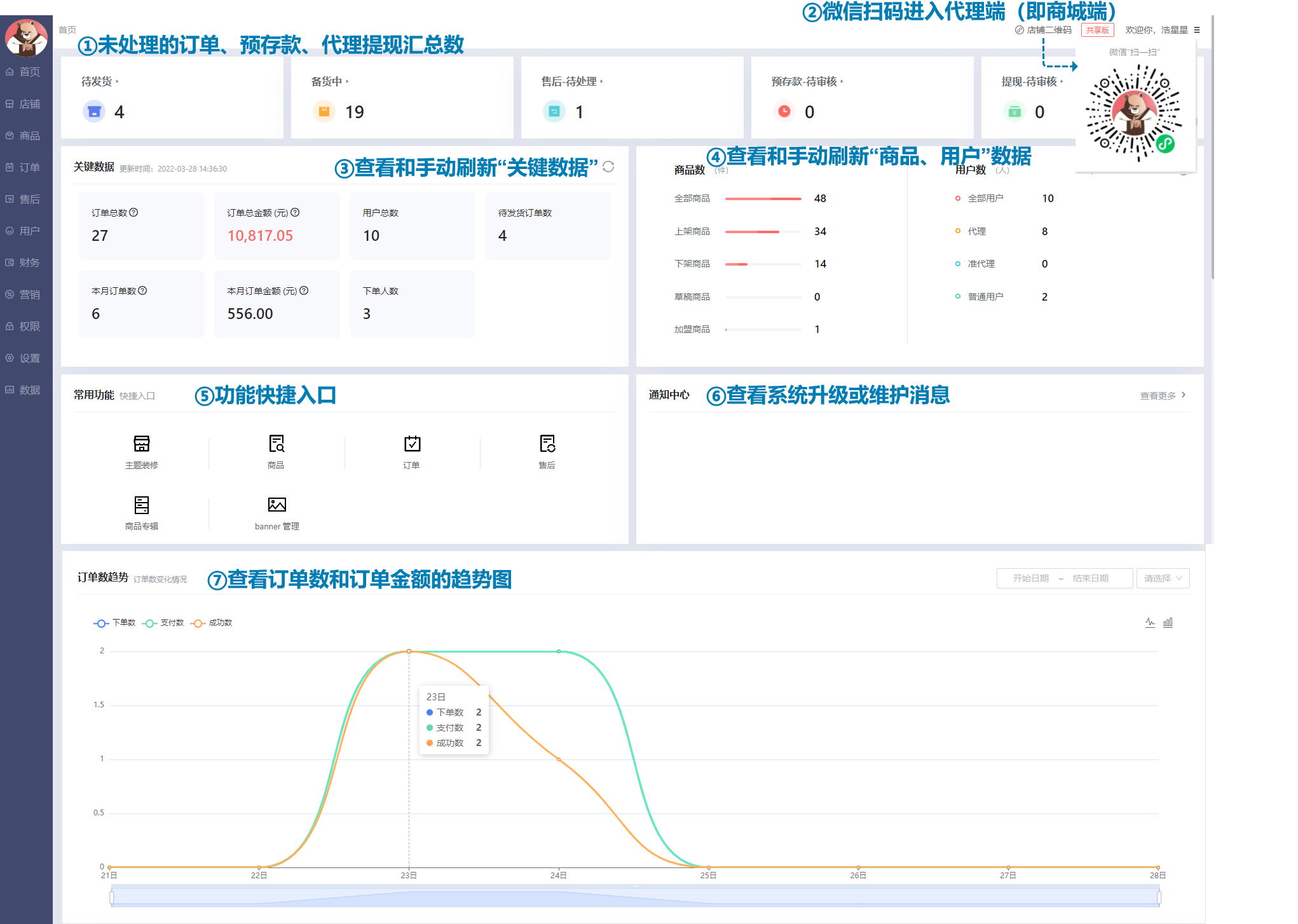This screenshot has height=924, width=1298.
Task: Open the 请选择 dropdown in trend panel
Action: (x=1163, y=578)
